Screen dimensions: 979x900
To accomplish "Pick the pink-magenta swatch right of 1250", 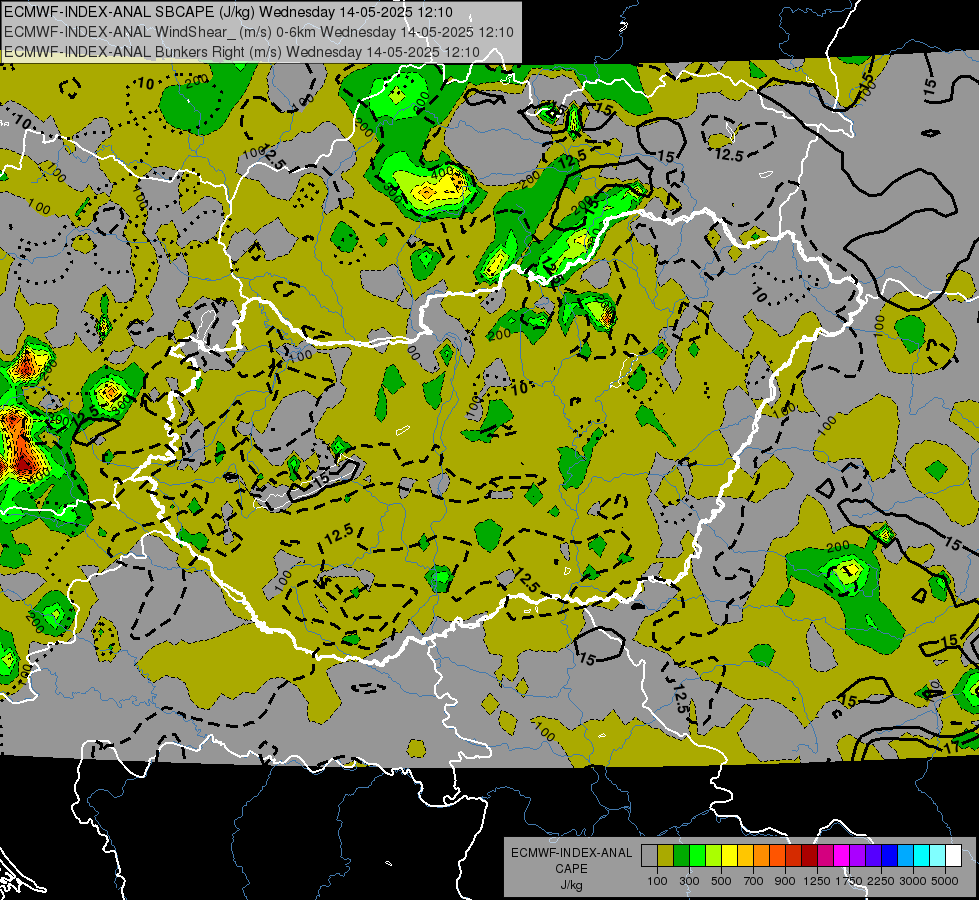I will click(x=825, y=855).
